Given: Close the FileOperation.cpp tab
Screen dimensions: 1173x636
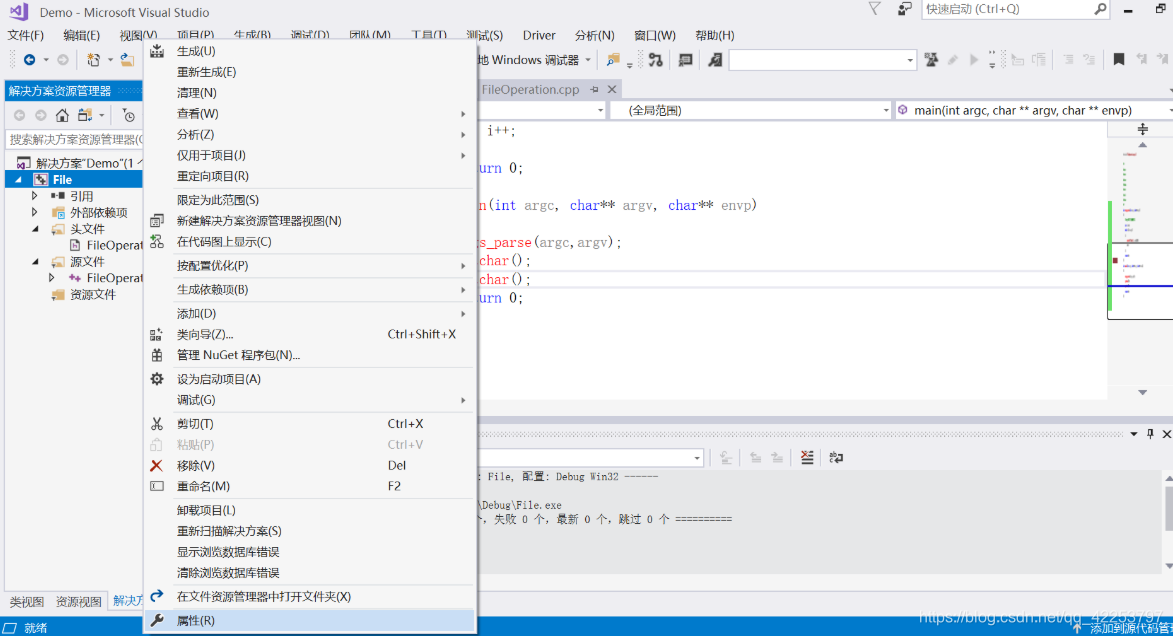Looking at the screenshot, I should pos(612,89).
